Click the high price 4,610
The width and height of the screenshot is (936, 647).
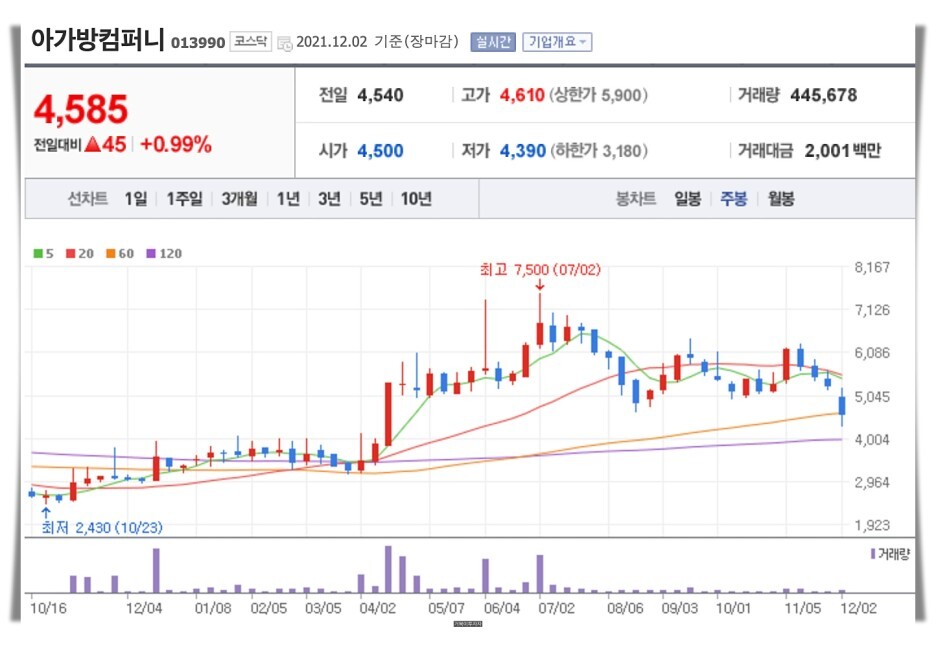coord(522,95)
